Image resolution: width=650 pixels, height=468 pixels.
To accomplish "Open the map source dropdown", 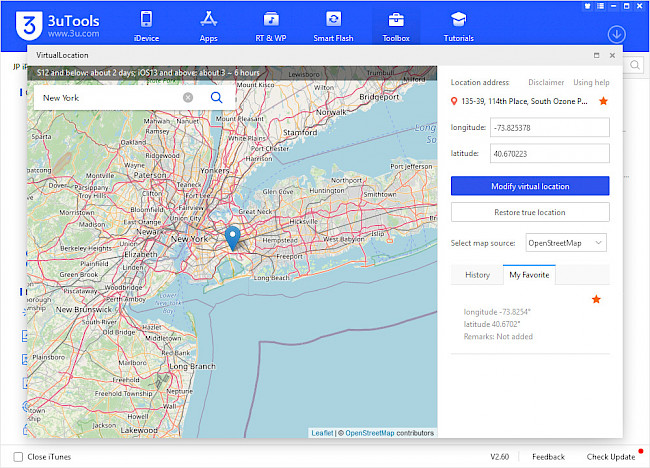I will (x=566, y=243).
